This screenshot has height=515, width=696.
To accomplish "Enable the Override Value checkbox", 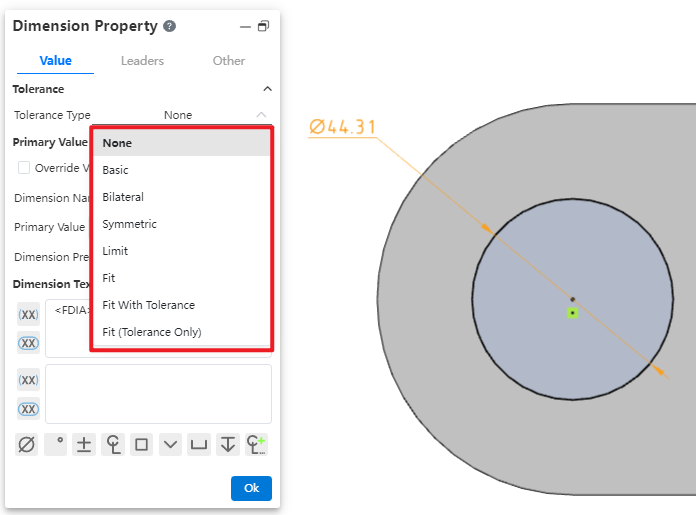I will click(24, 168).
